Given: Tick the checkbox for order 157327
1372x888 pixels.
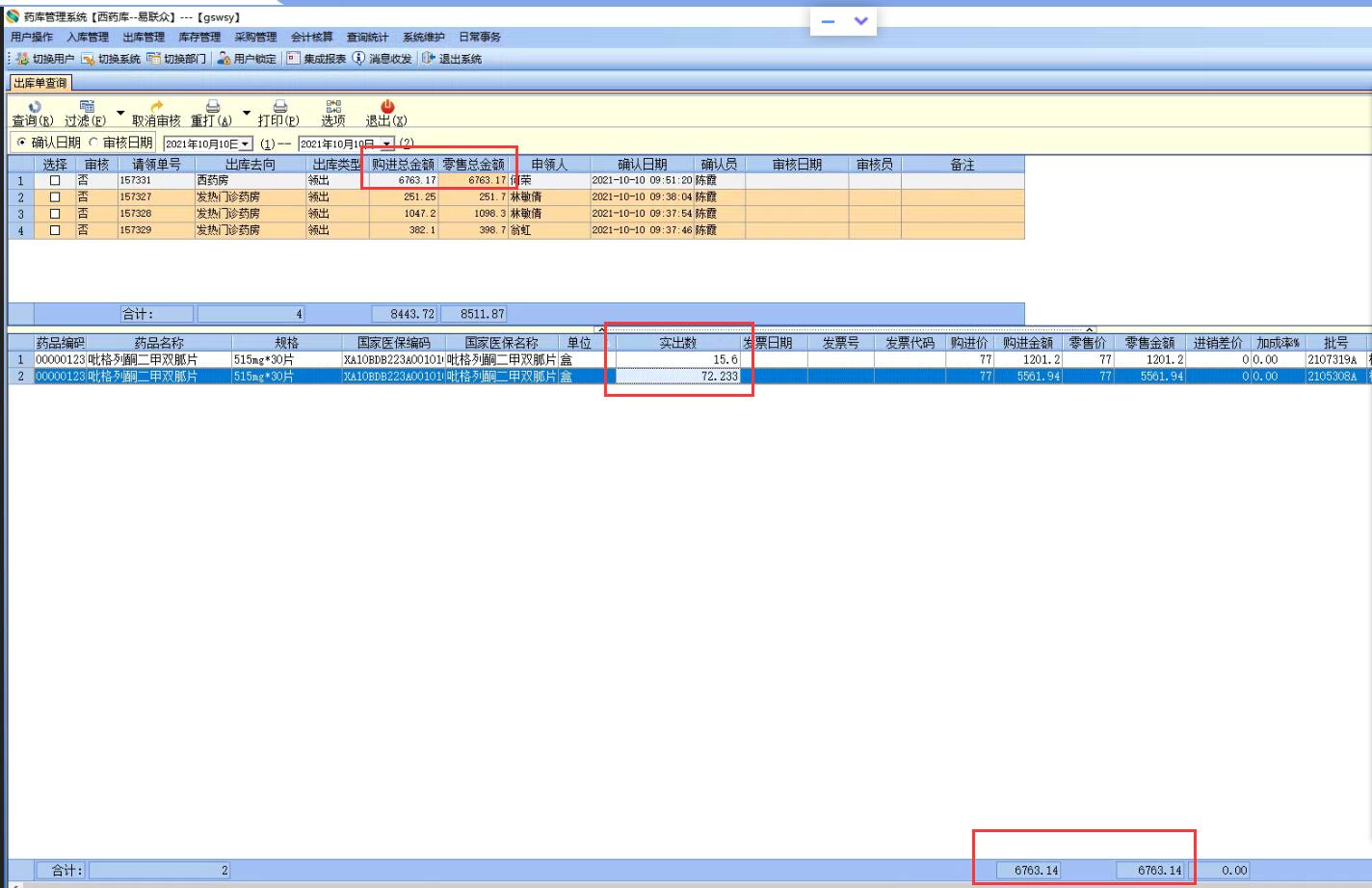Looking at the screenshot, I should [x=55, y=196].
